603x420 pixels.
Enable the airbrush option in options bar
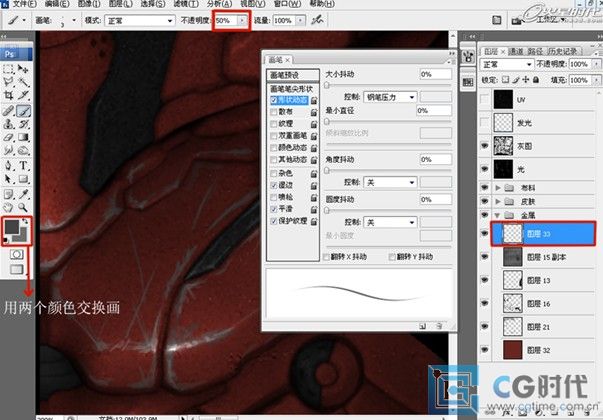[x=317, y=20]
